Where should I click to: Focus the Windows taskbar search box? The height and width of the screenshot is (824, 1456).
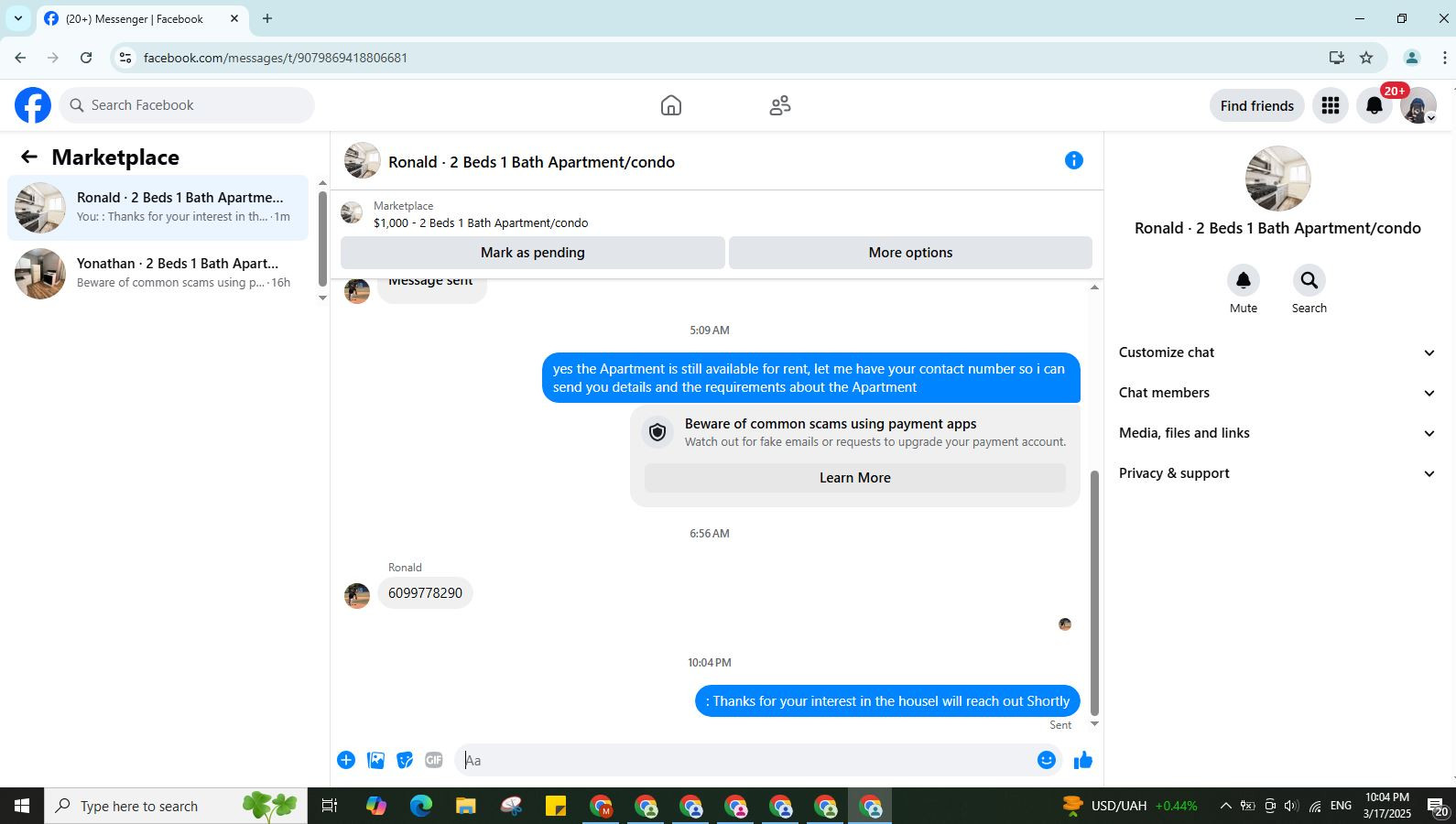coord(176,806)
